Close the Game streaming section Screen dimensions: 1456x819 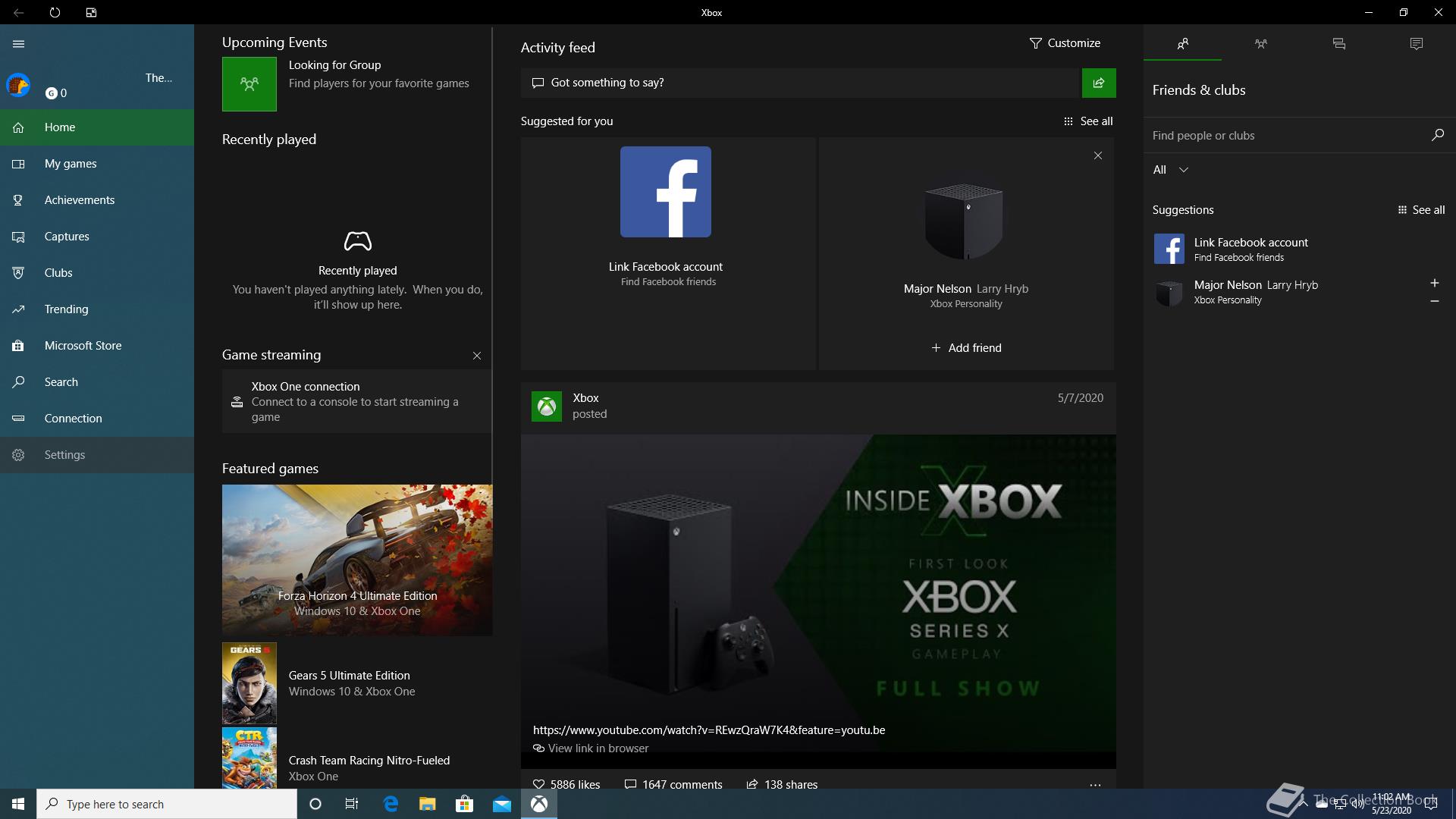(477, 356)
